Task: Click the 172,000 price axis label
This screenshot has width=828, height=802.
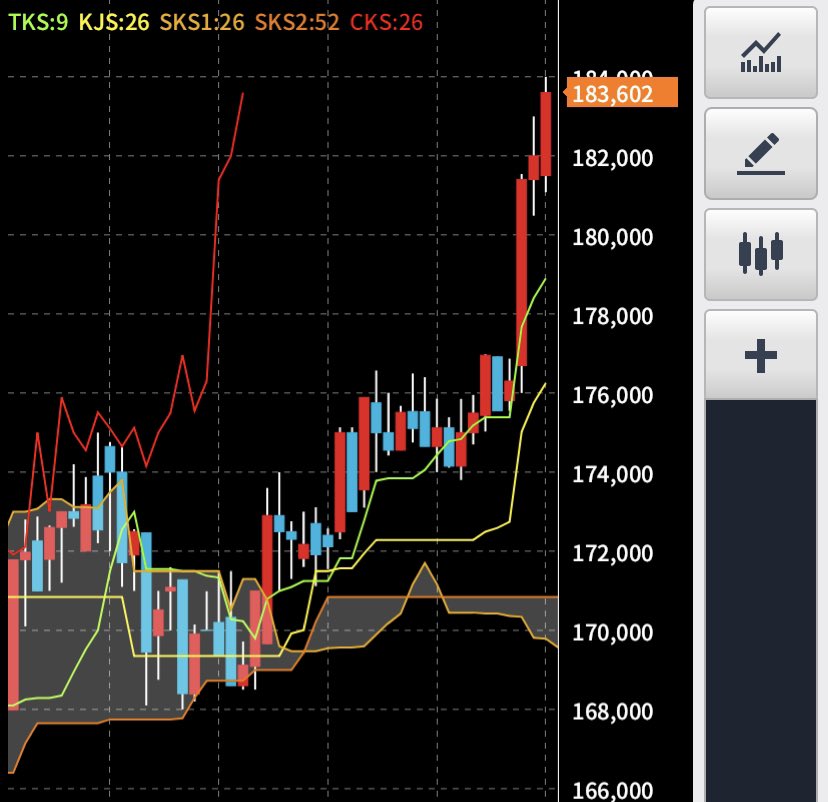Action: (x=613, y=553)
